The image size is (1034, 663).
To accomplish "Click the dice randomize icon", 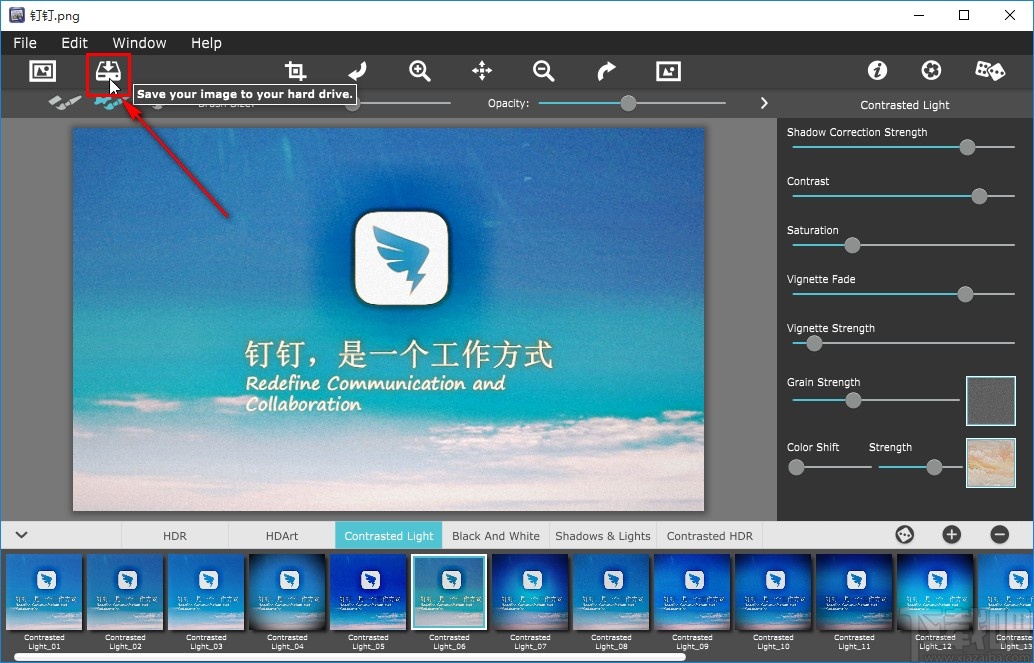I will tap(990, 70).
